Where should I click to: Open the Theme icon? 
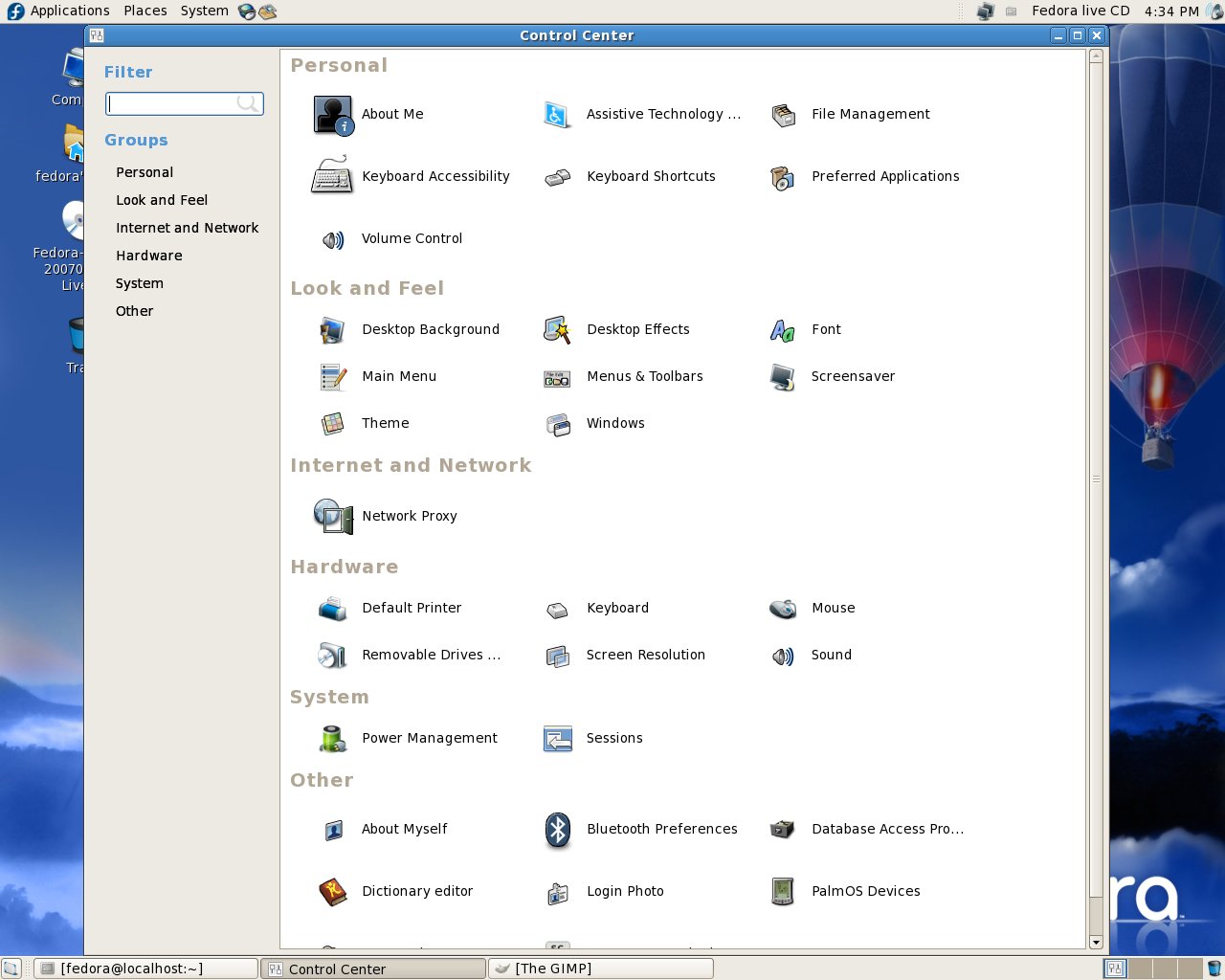(332, 424)
